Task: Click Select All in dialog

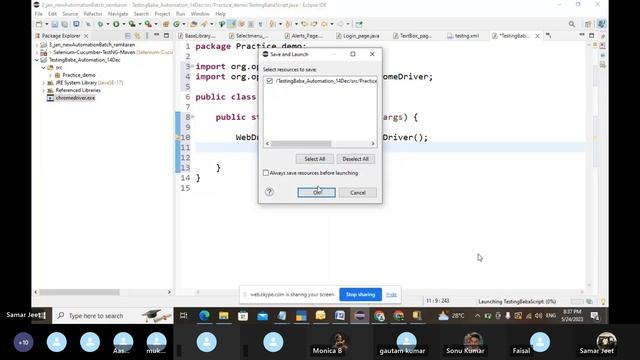Action: (x=315, y=159)
